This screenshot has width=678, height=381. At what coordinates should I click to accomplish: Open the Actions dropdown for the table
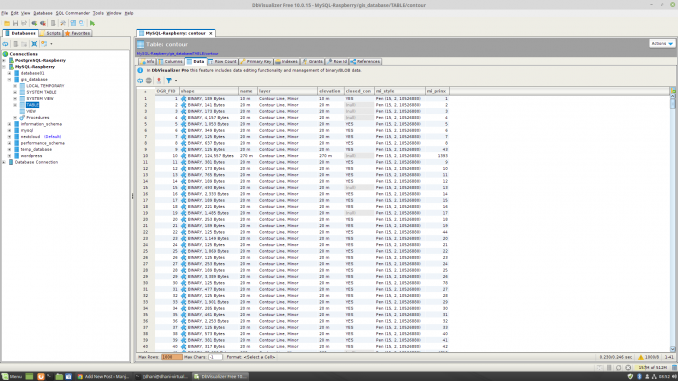point(662,44)
